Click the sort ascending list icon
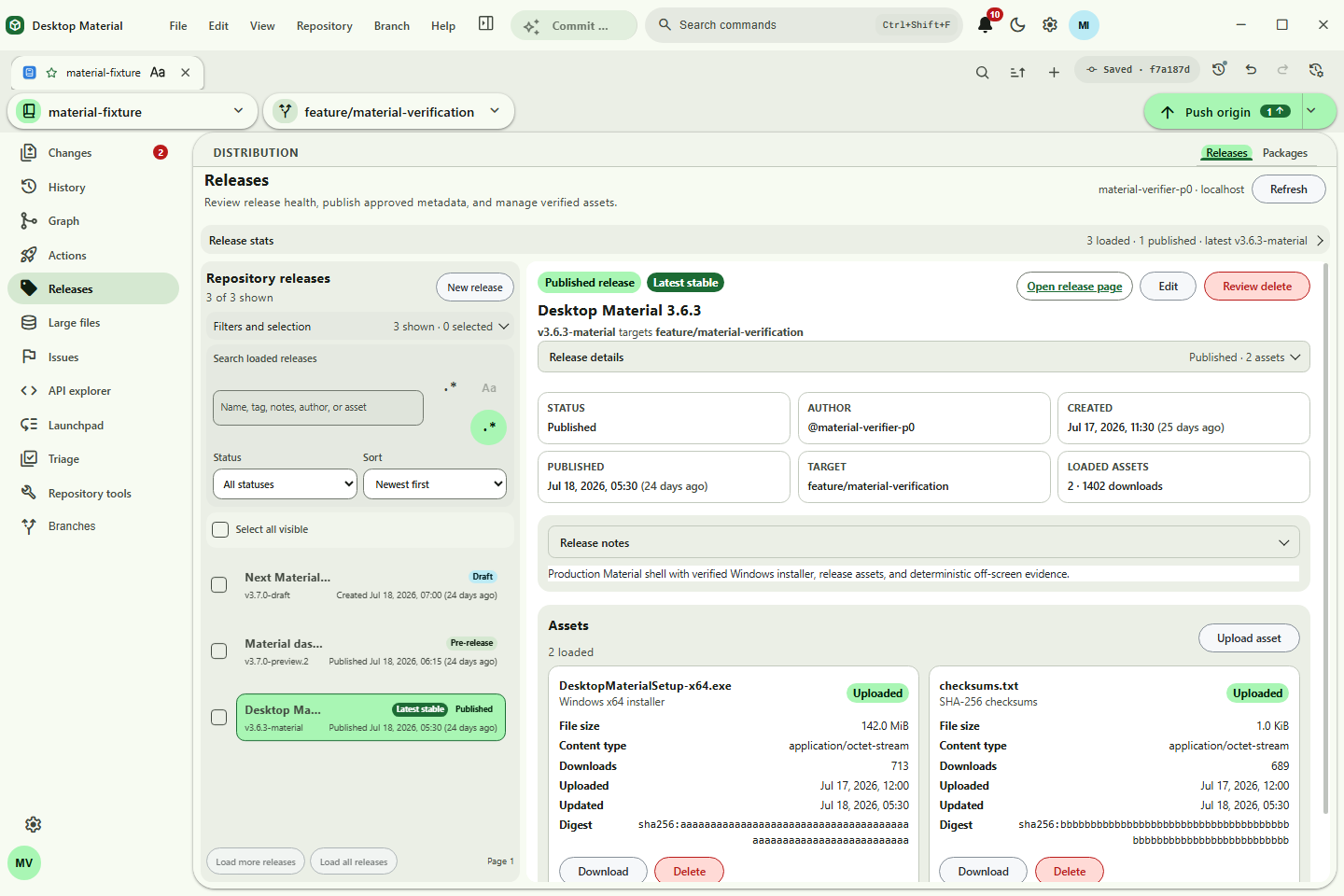Image resolution: width=1344 pixels, height=896 pixels. tap(1018, 72)
